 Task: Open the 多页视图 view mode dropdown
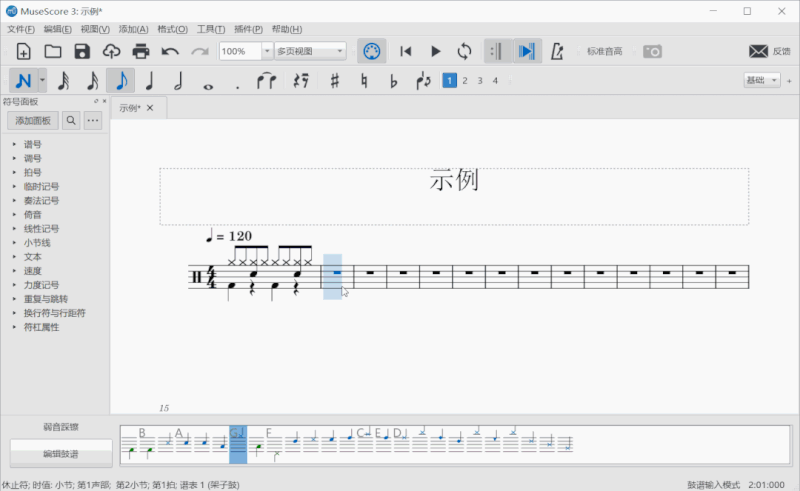(x=310, y=52)
